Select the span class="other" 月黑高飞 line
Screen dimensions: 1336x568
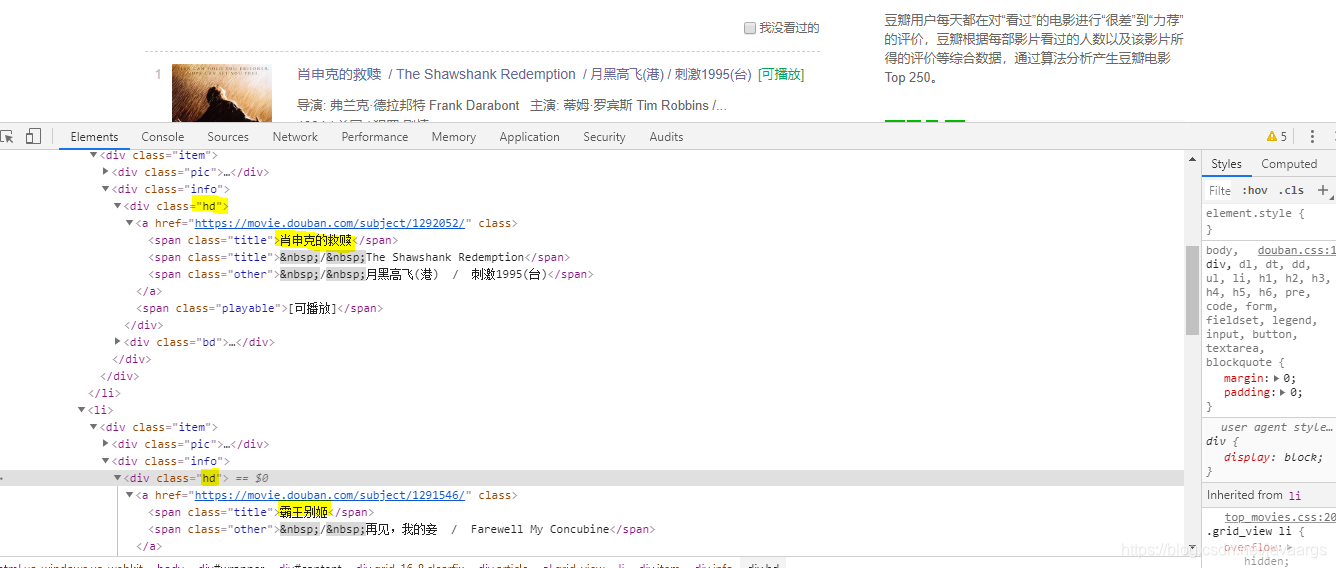[371, 274]
